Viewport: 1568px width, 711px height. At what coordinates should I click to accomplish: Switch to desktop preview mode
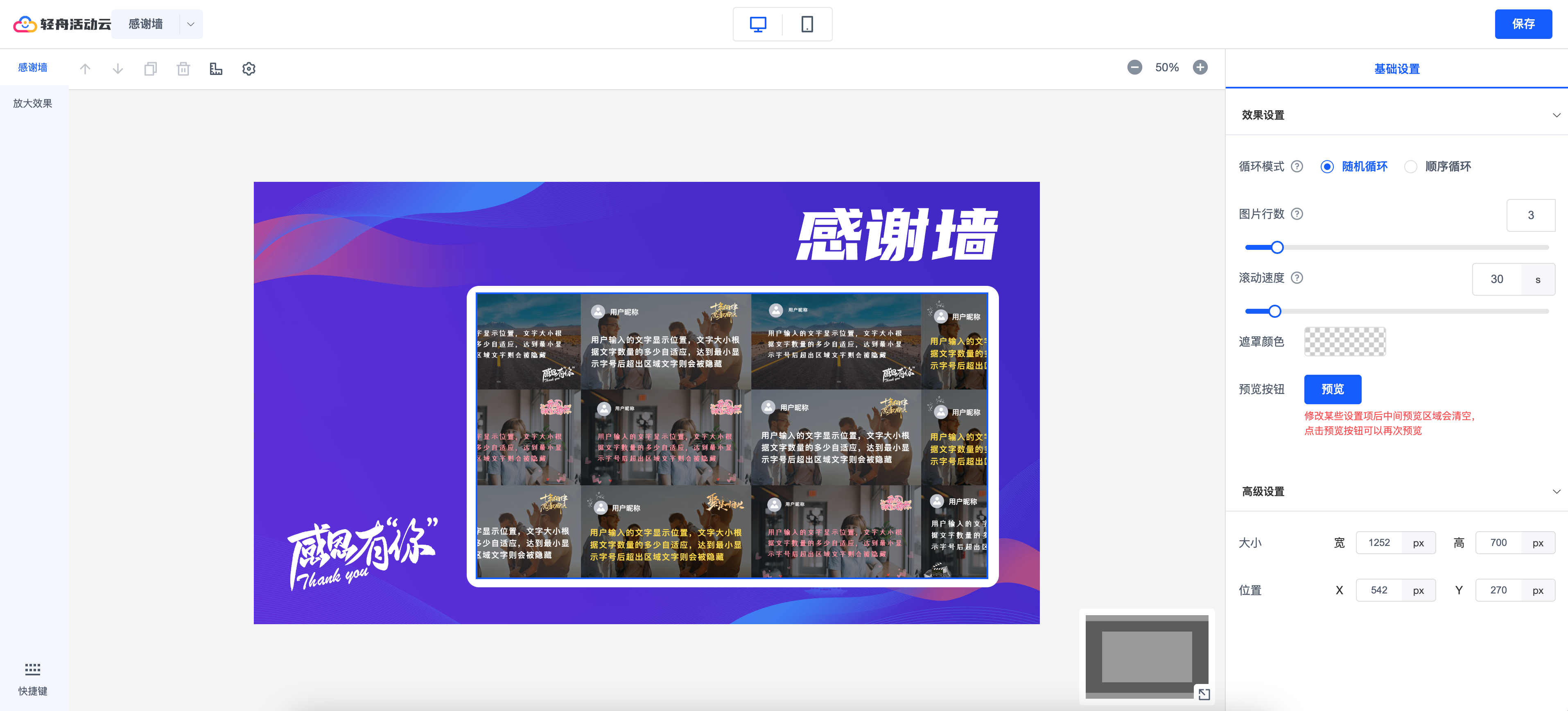758,24
